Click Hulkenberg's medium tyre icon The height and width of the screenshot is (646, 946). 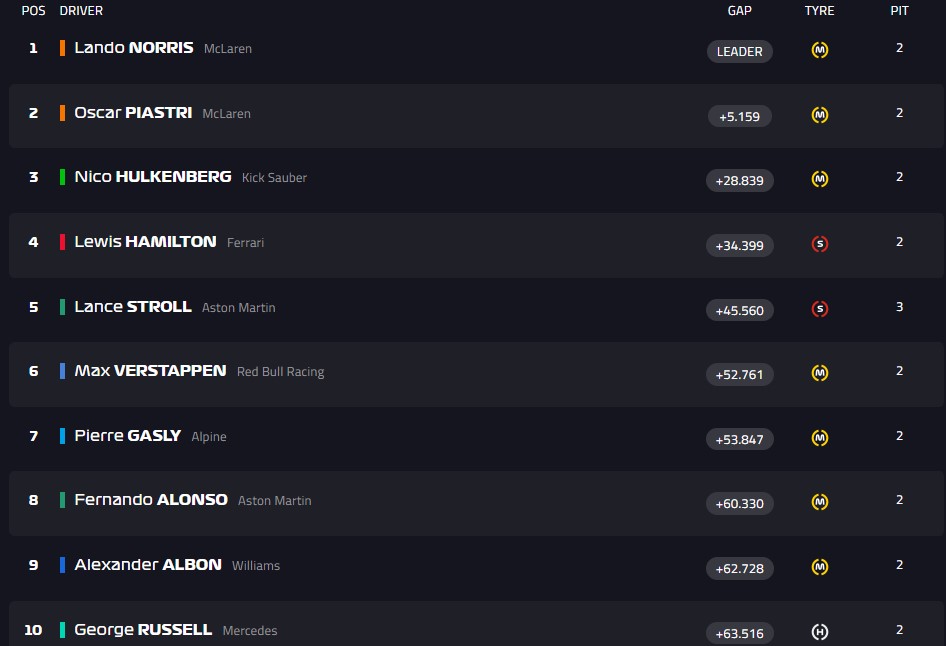[819, 179]
